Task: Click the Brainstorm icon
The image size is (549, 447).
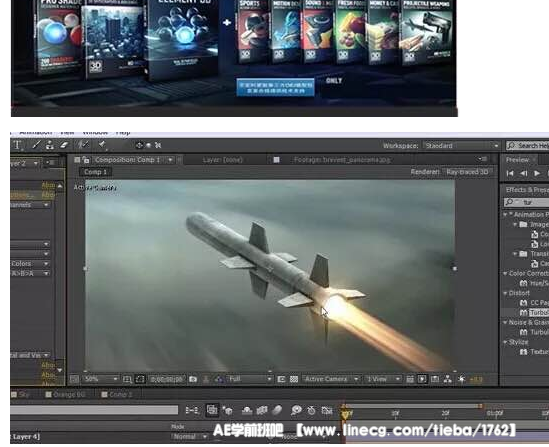Action: (296, 410)
